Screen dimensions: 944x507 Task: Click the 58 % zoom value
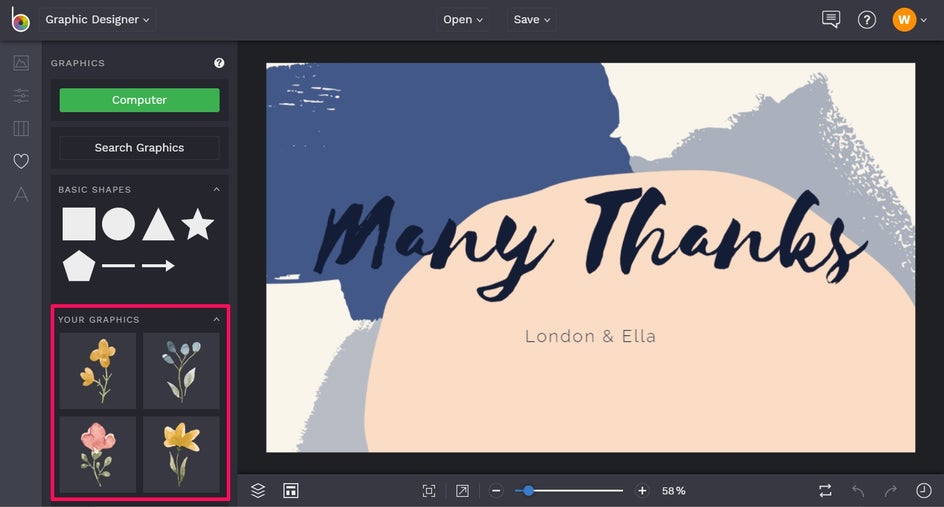pos(674,491)
